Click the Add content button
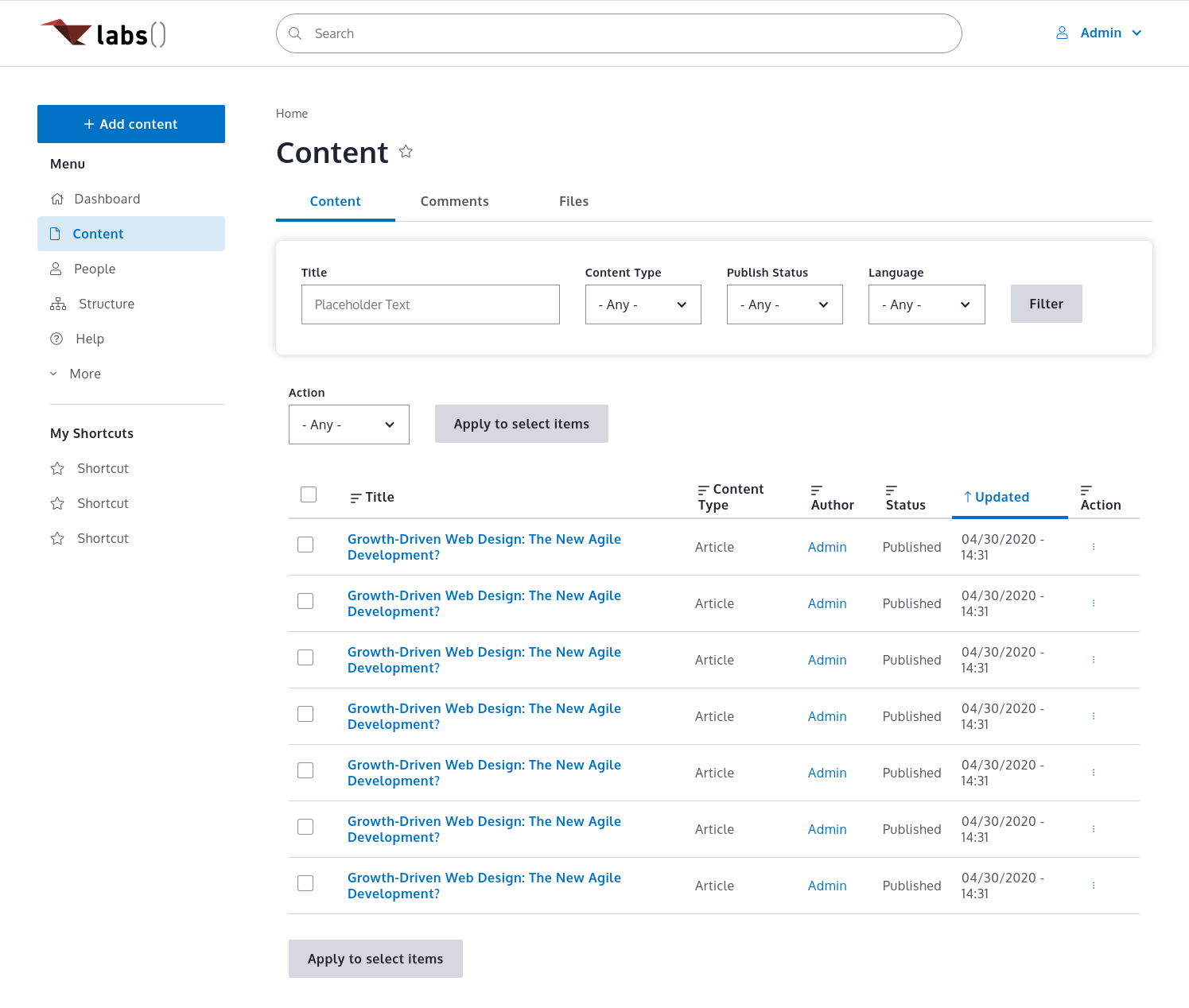The image size is (1189, 1008). pyautogui.click(x=131, y=124)
